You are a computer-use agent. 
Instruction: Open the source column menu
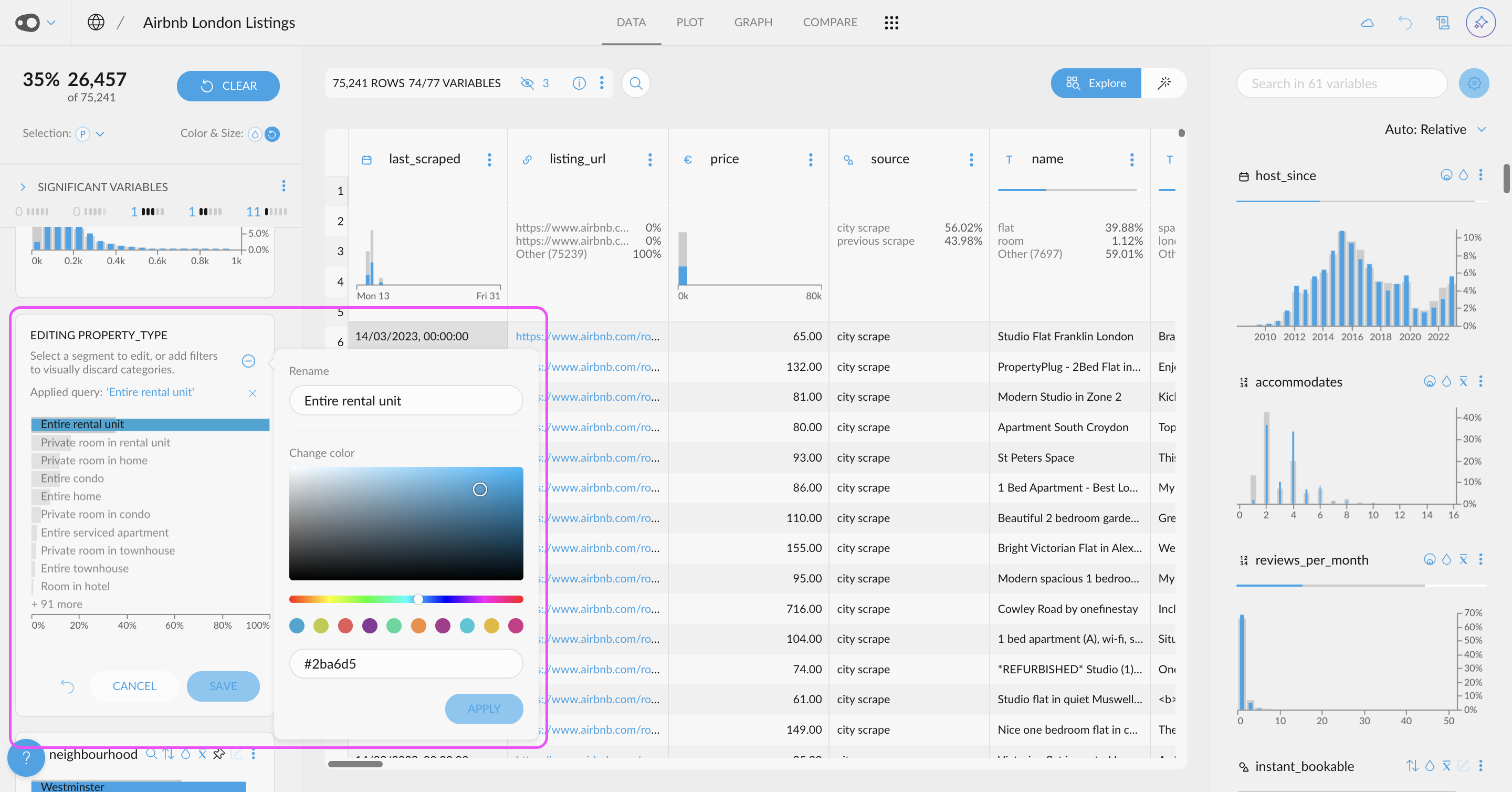pyautogui.click(x=971, y=160)
